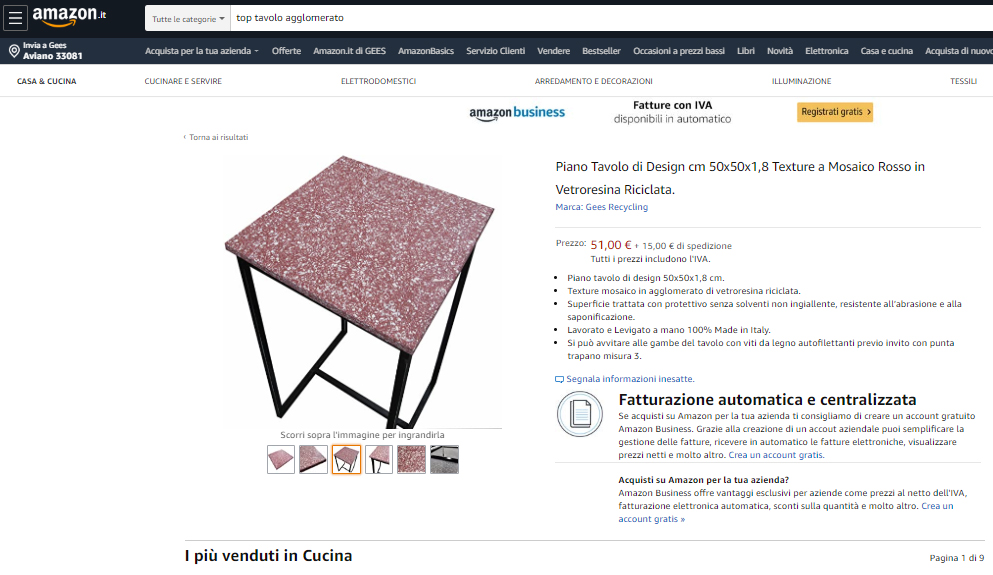Expand Acquista per la tua azienda menu
The image size is (993, 575).
click(201, 51)
